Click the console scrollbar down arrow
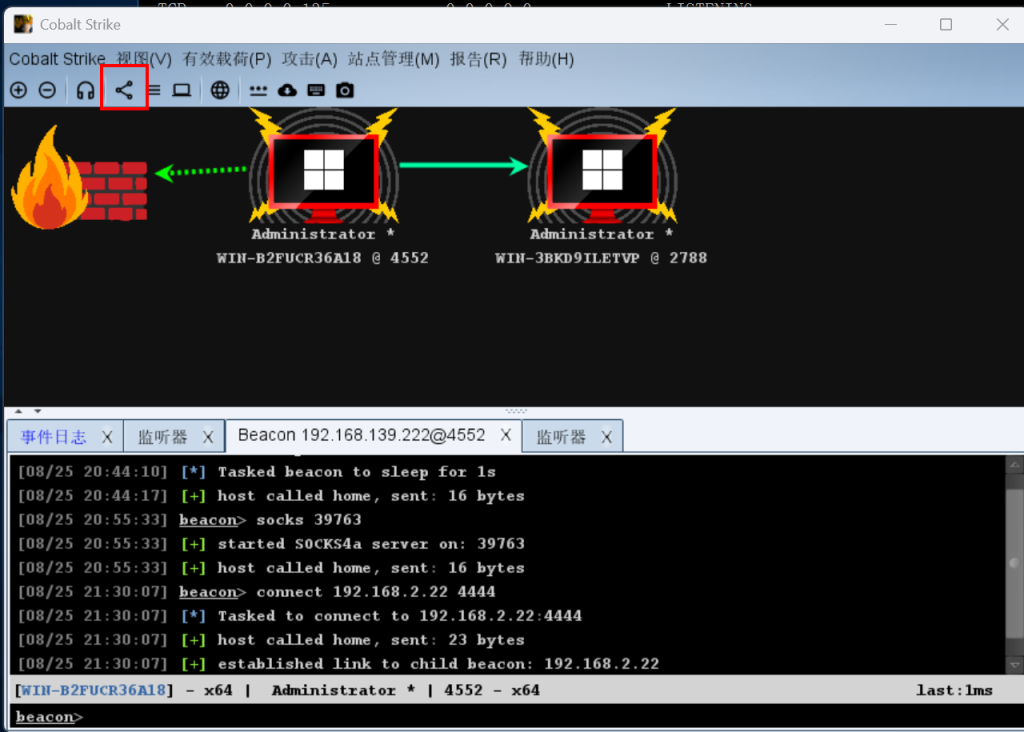Screen dimensions: 1024x732 tap(1014, 665)
